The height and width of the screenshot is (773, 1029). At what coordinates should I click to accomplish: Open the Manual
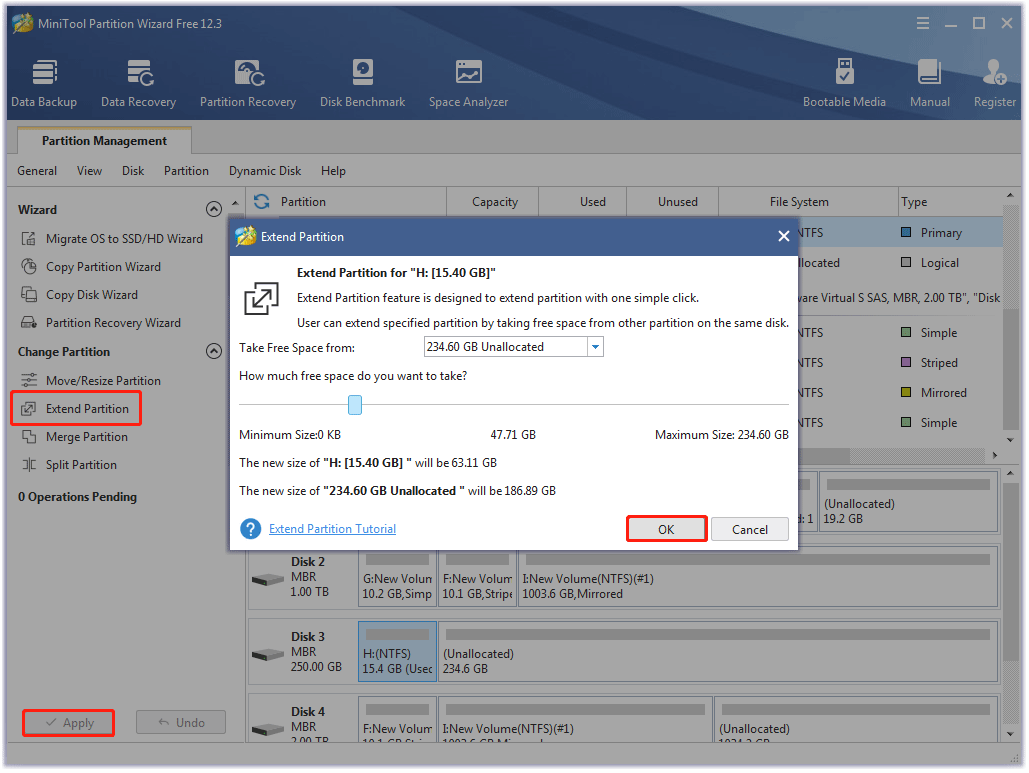(x=929, y=83)
